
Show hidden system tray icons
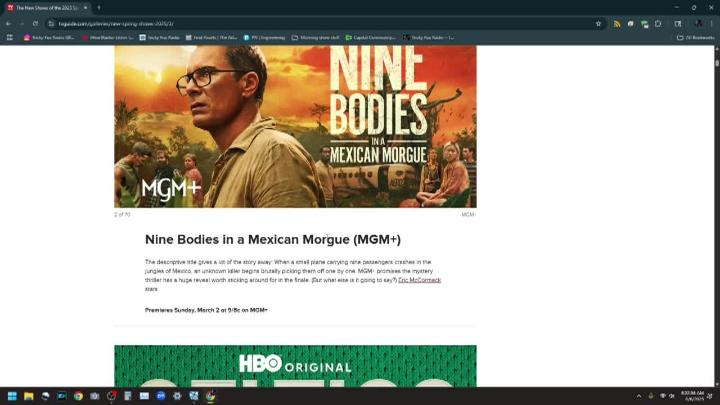639,396
